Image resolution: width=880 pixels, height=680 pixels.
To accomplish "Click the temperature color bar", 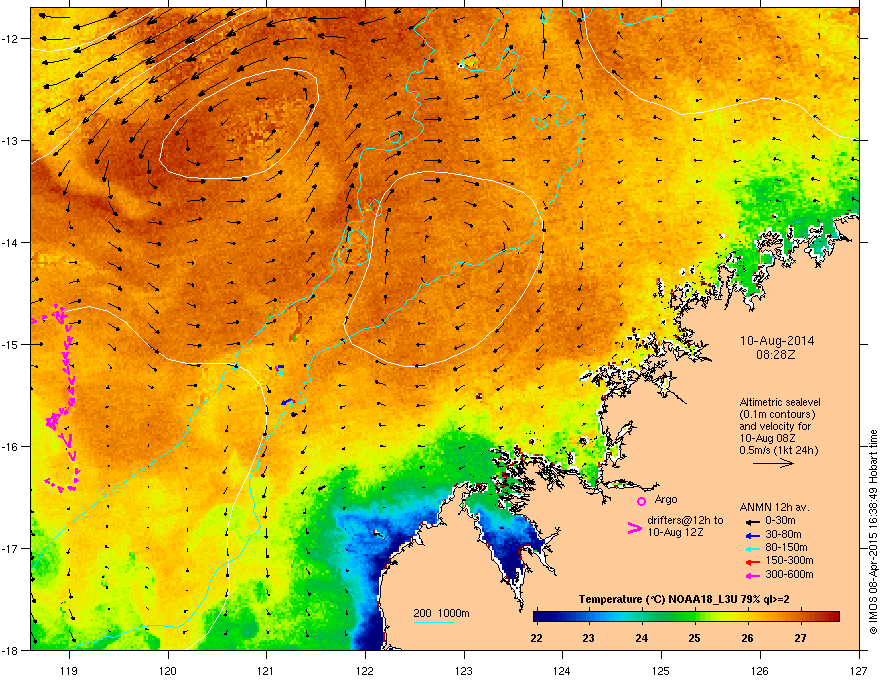I will (686, 616).
